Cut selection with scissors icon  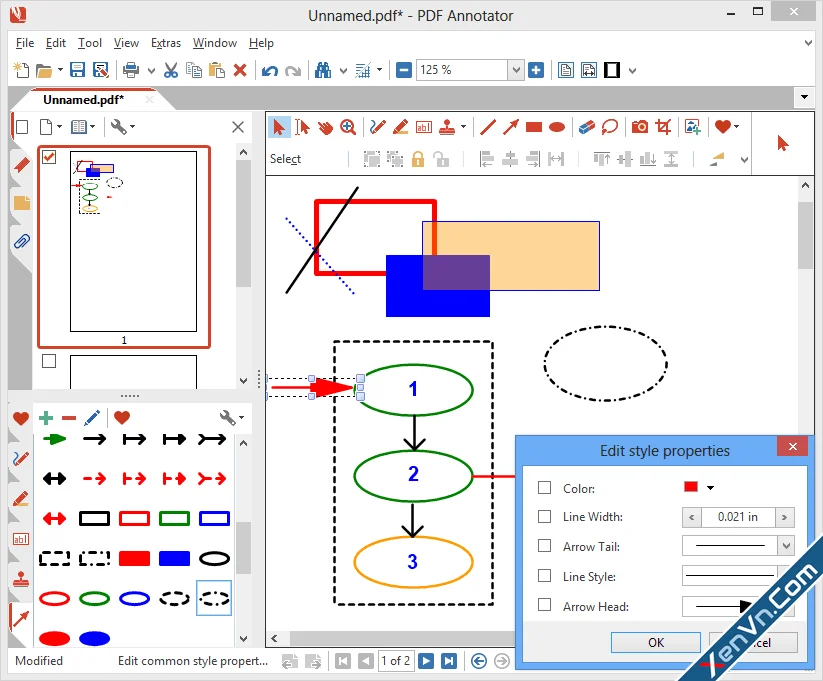click(x=171, y=70)
